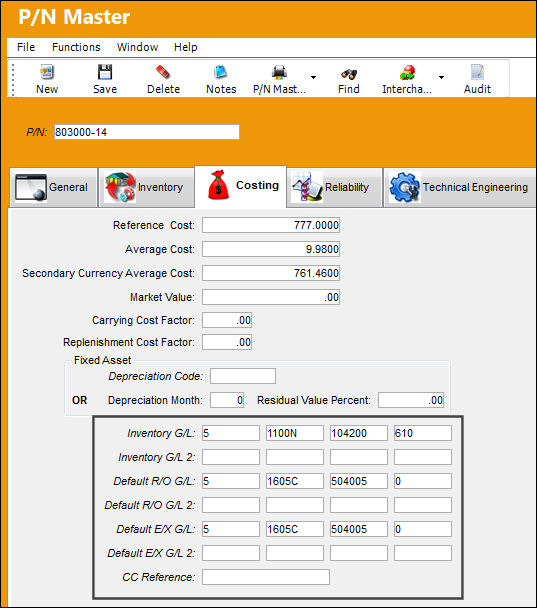
Task: Click the General tab window icon
Action: [x=31, y=187]
